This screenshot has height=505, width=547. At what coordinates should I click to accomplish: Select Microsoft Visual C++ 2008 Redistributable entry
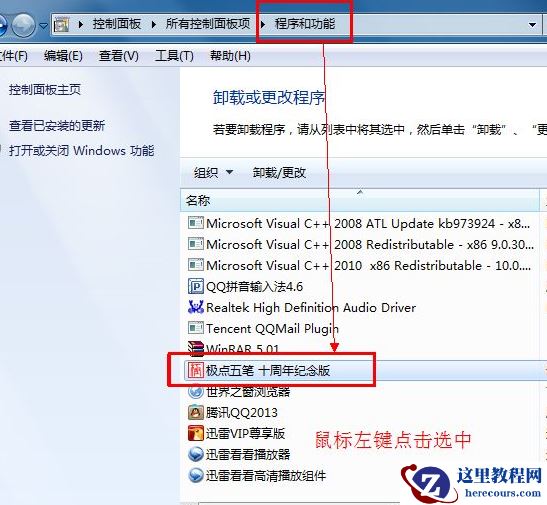point(370,244)
